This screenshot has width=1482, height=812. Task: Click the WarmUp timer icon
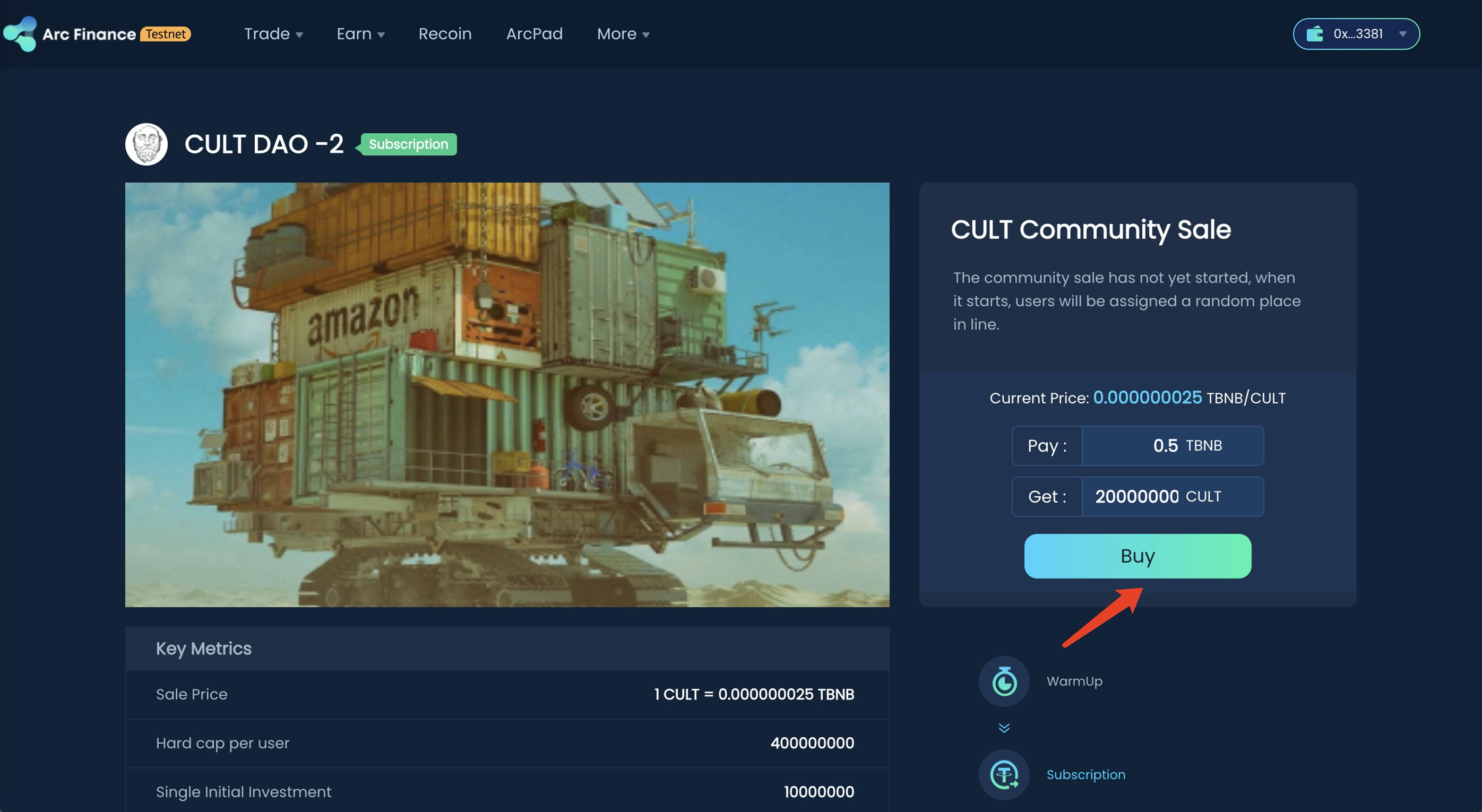pyautogui.click(x=1004, y=681)
